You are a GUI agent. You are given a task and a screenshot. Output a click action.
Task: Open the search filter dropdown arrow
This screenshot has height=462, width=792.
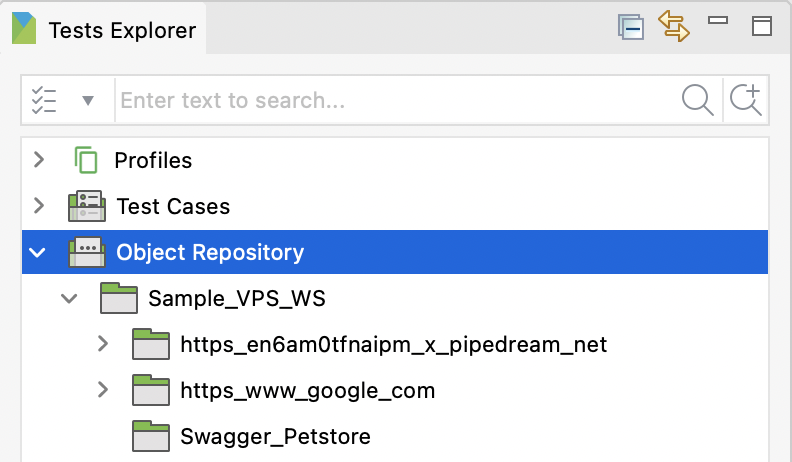click(88, 100)
